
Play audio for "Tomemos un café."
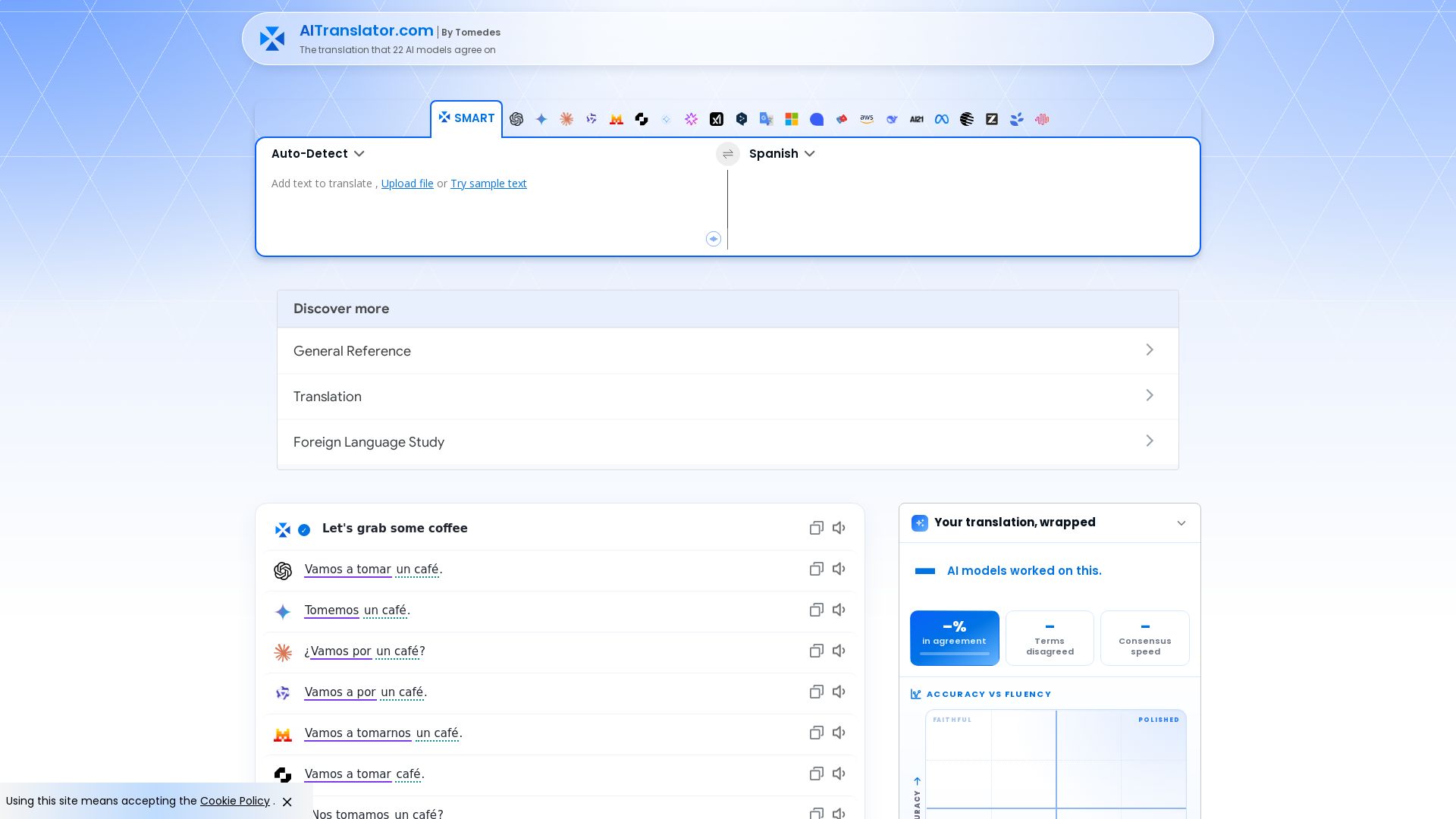point(839,610)
